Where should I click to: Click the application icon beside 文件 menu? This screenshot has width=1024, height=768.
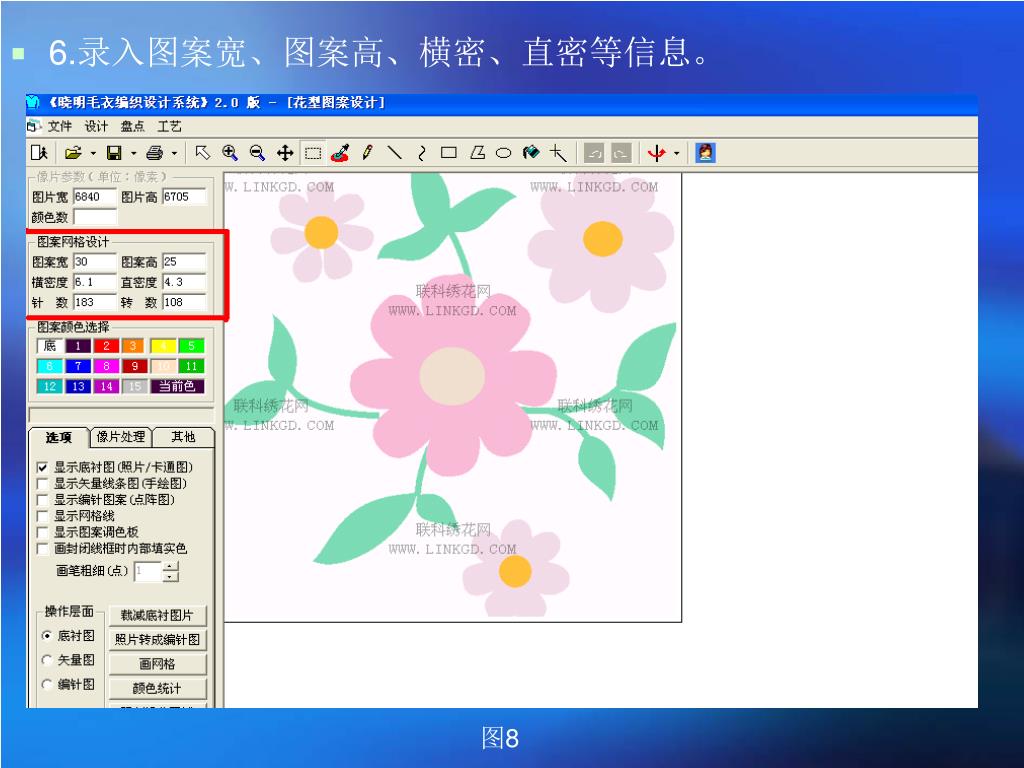coord(34,125)
